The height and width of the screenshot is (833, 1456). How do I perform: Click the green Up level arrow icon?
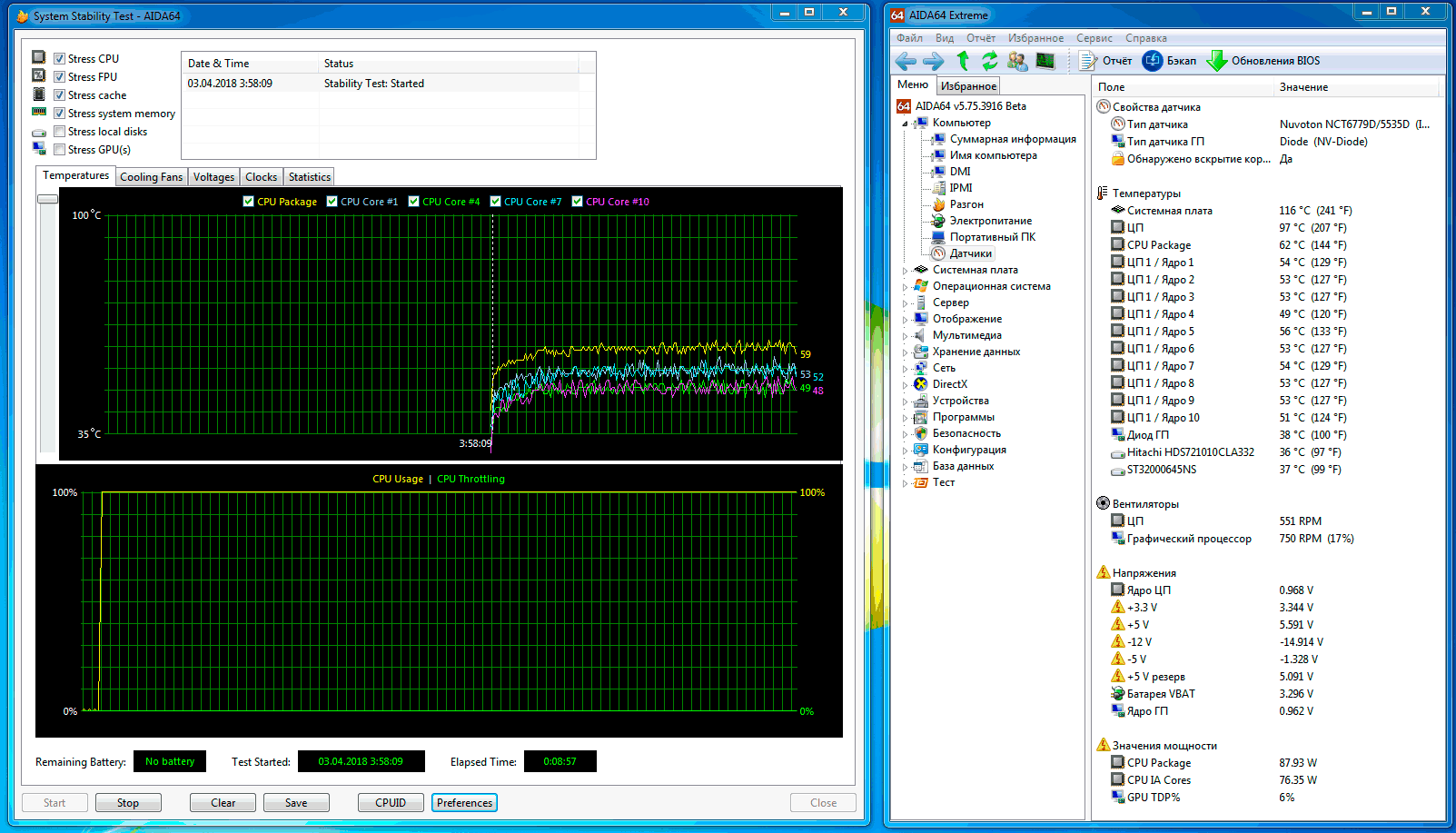(x=964, y=61)
